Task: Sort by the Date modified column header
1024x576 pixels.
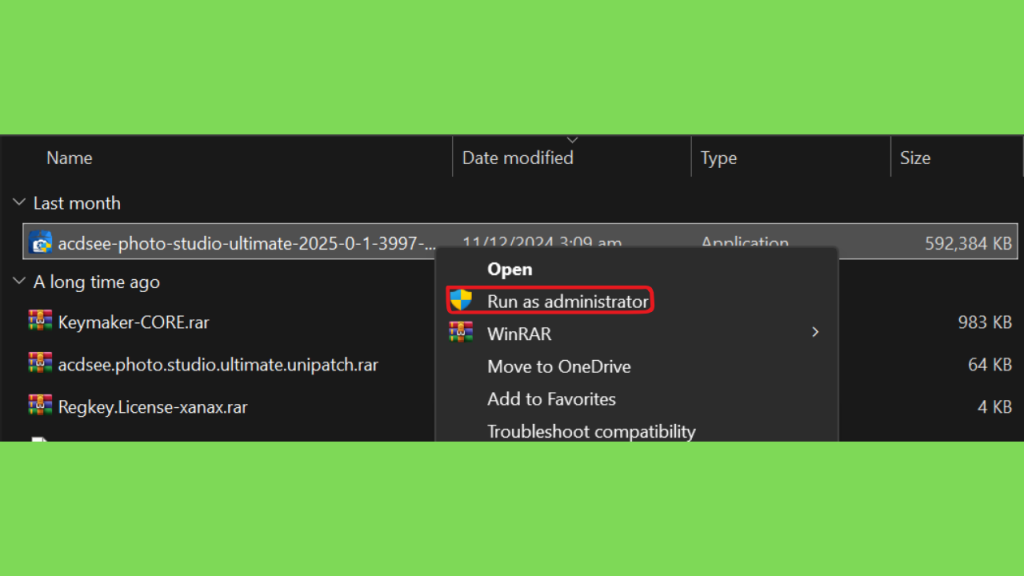Action: tap(517, 158)
